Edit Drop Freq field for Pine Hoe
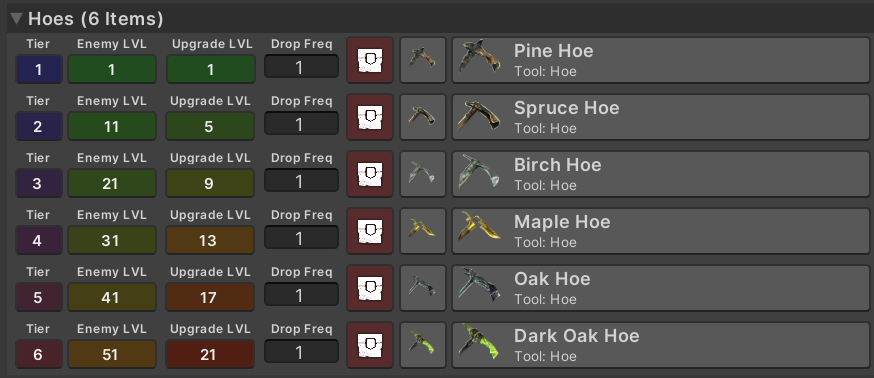The height and width of the screenshot is (378, 874). [x=301, y=67]
